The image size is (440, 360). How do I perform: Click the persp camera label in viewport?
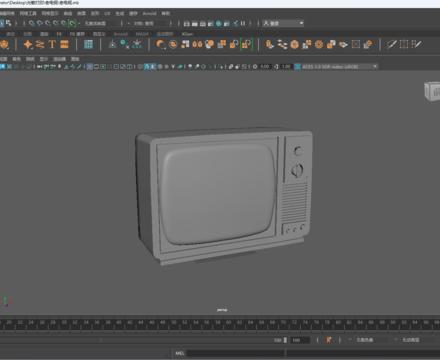(222, 310)
